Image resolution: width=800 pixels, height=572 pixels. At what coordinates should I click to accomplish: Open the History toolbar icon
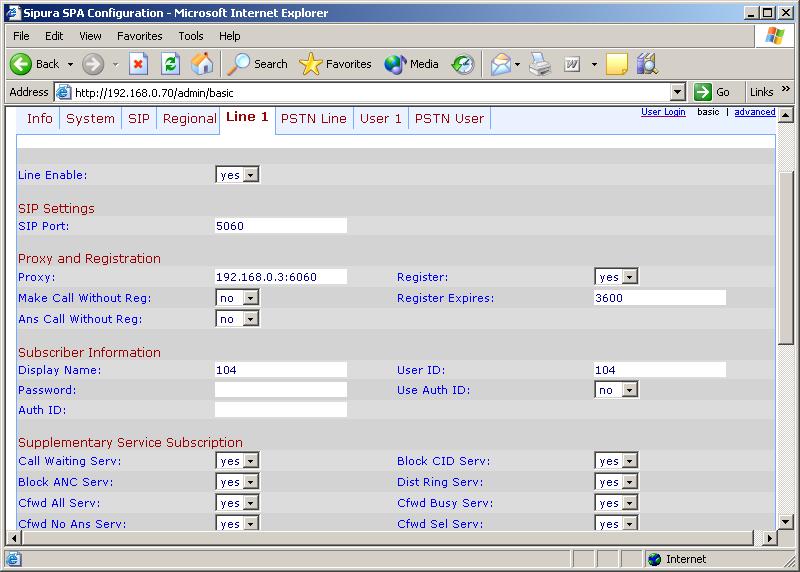tap(462, 64)
